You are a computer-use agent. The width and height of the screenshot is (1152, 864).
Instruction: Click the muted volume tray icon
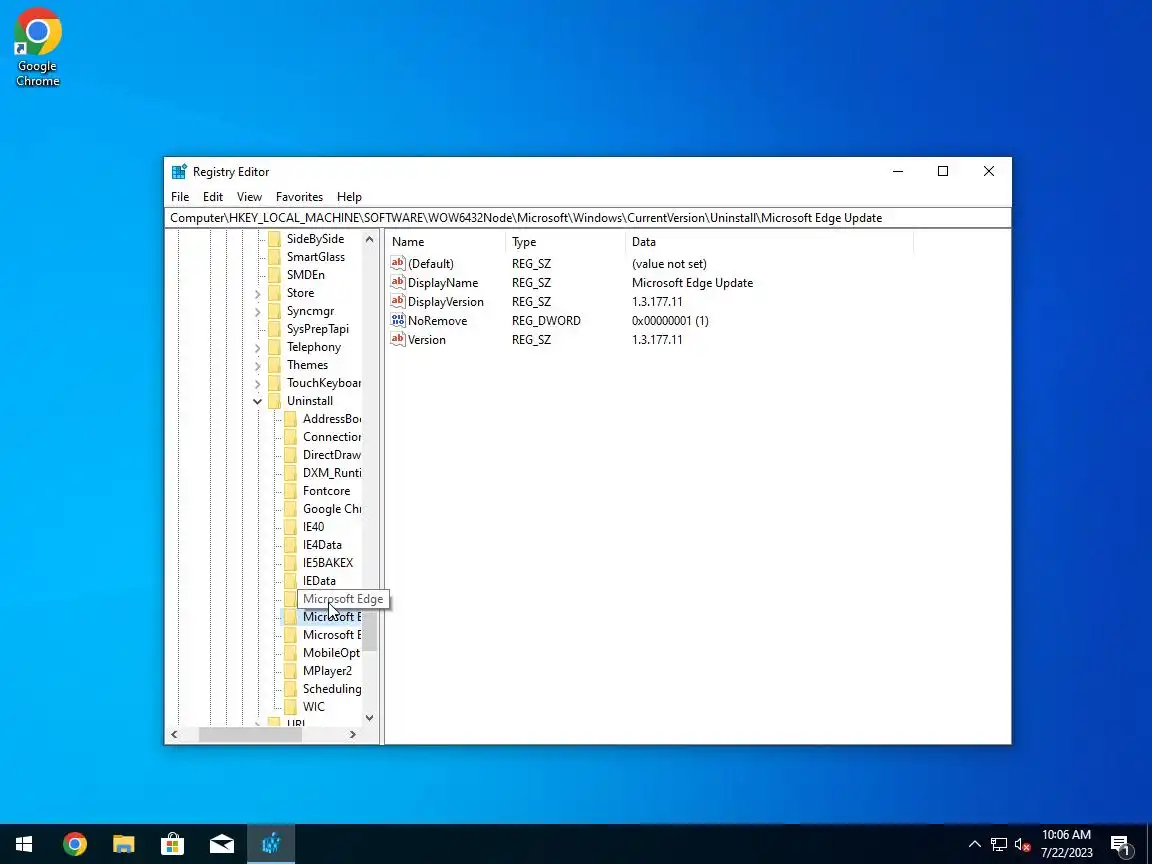[1022, 844]
